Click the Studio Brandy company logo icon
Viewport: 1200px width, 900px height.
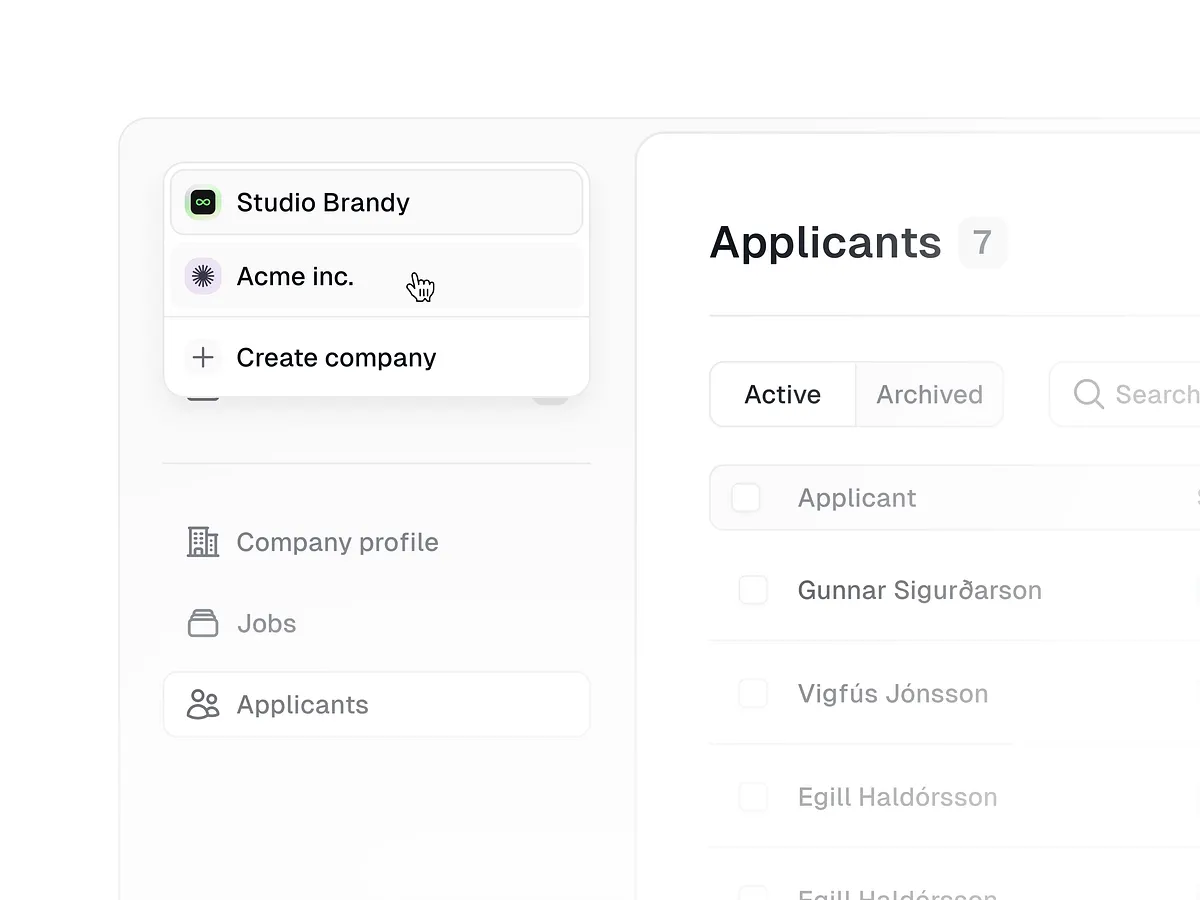pyautogui.click(x=203, y=202)
